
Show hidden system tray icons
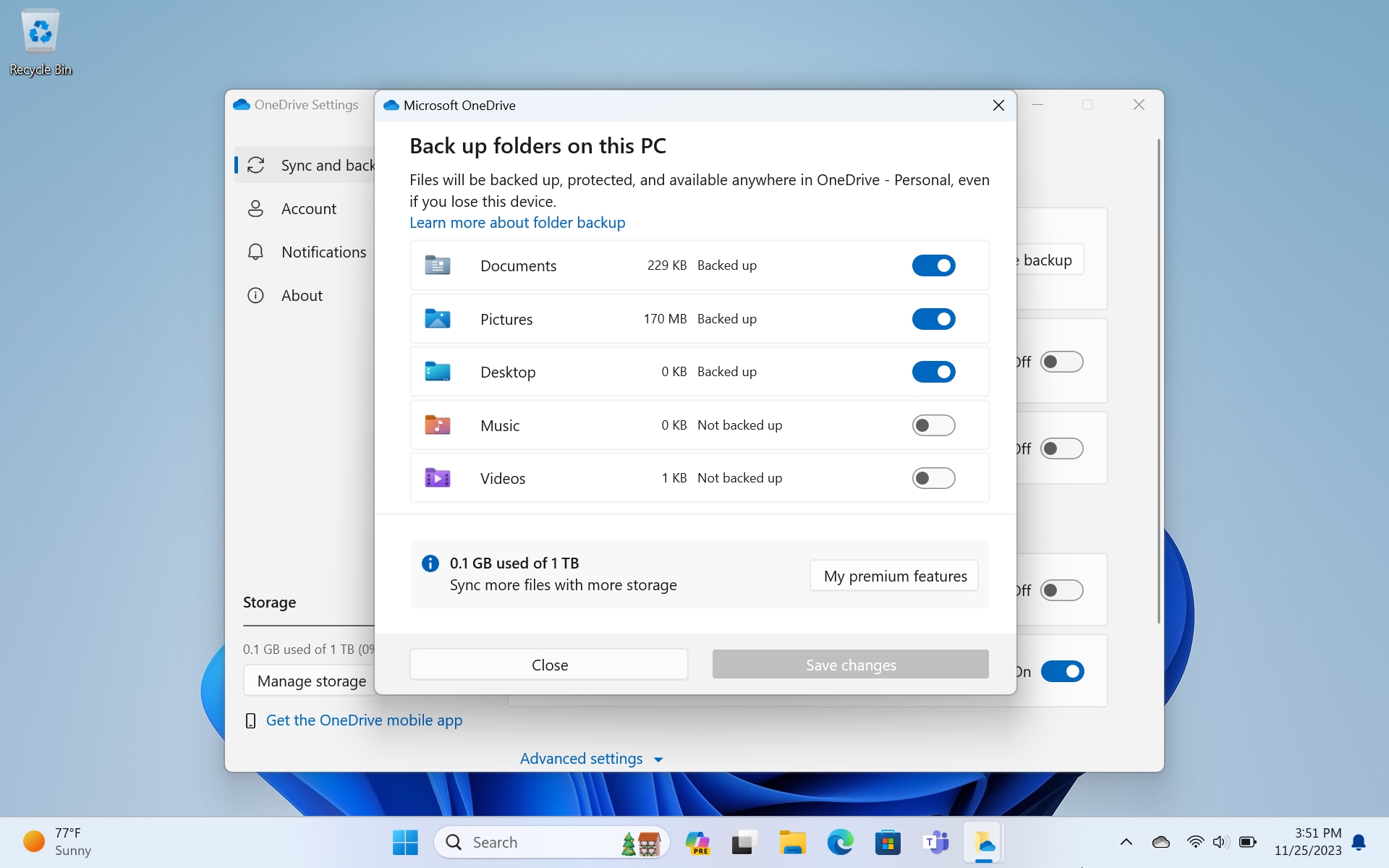1126,842
